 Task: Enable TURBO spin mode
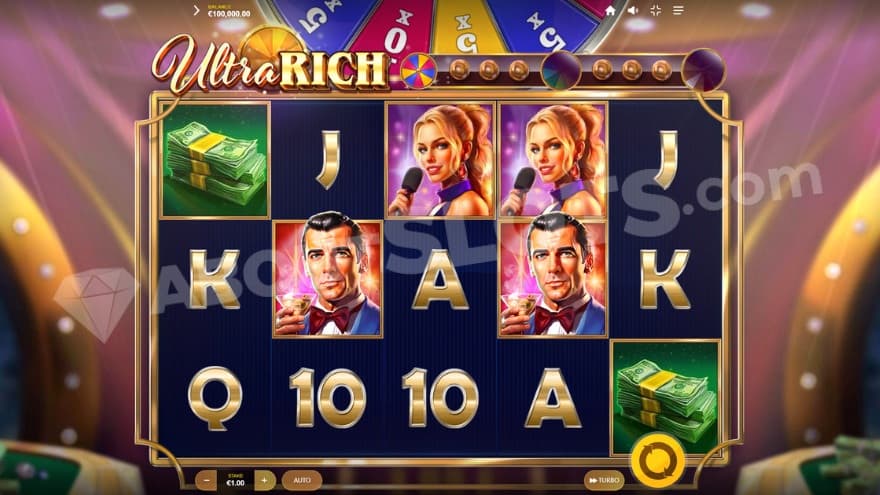coord(604,480)
